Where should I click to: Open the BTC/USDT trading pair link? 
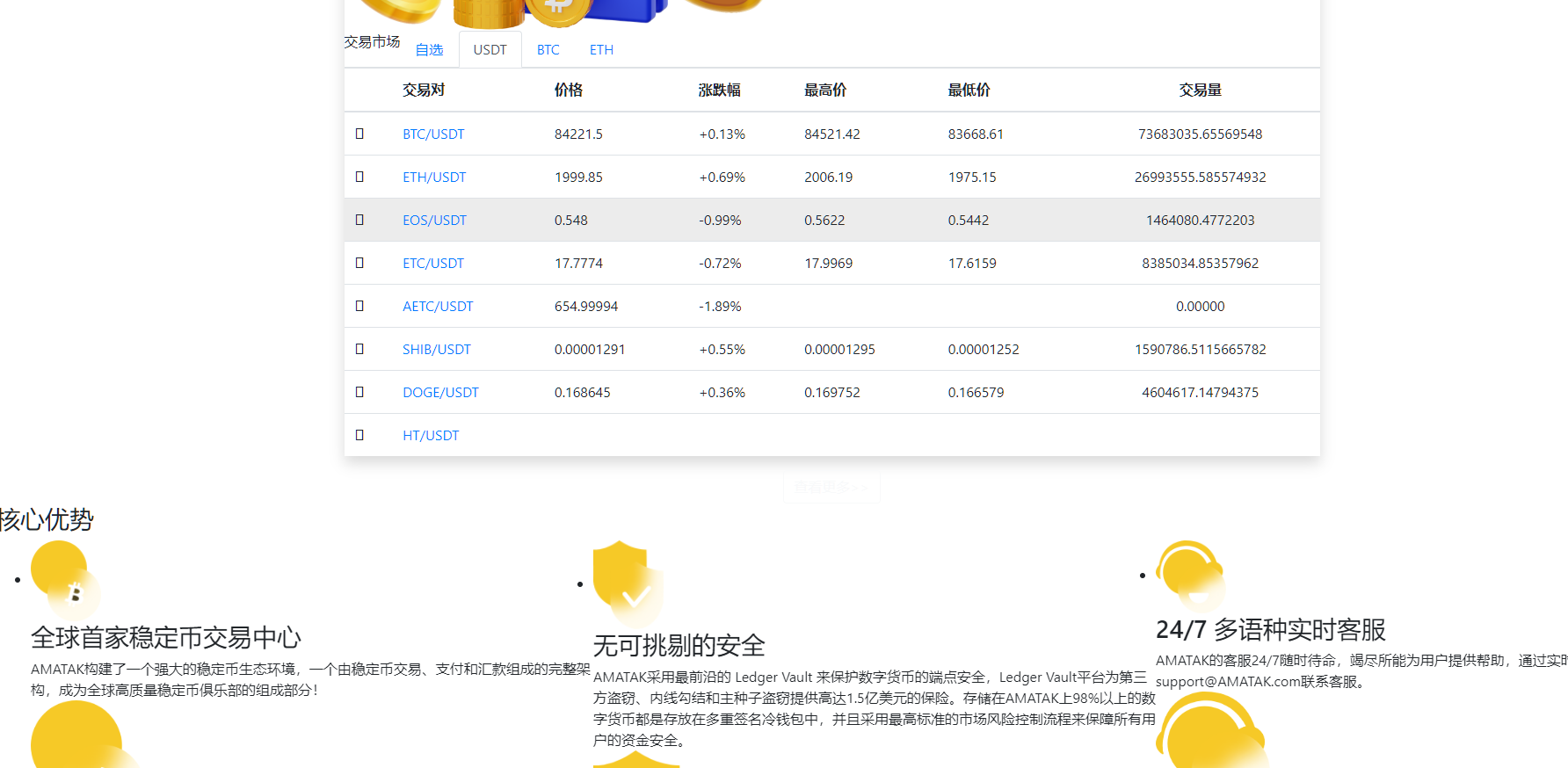point(433,134)
